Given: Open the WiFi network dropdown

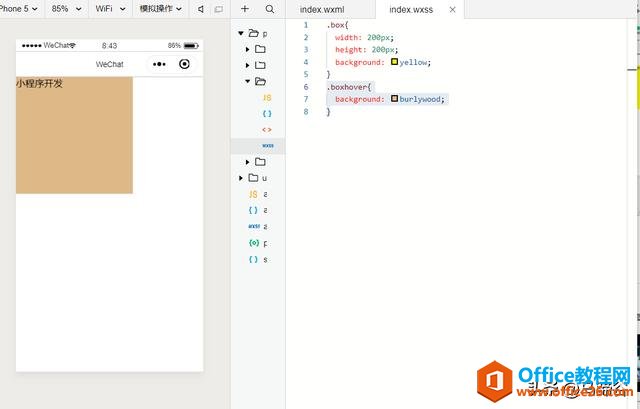Looking at the screenshot, I should click(110, 9).
